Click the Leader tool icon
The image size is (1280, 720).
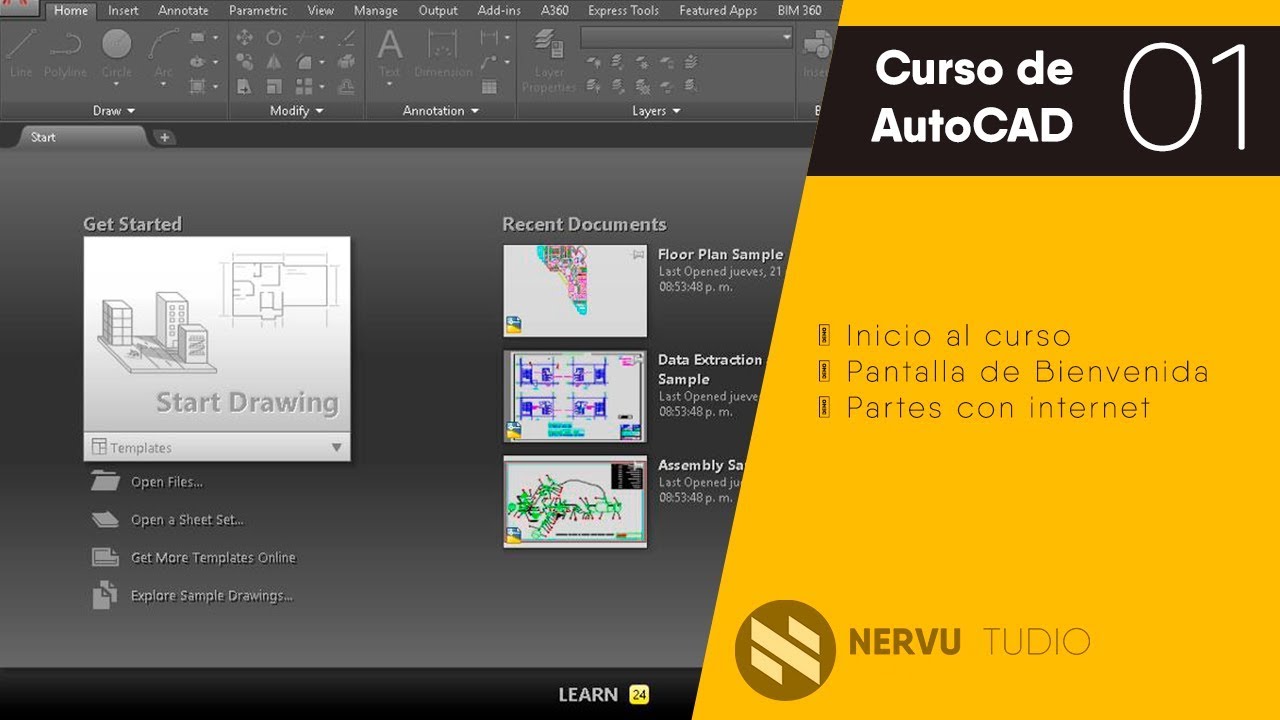click(x=489, y=62)
